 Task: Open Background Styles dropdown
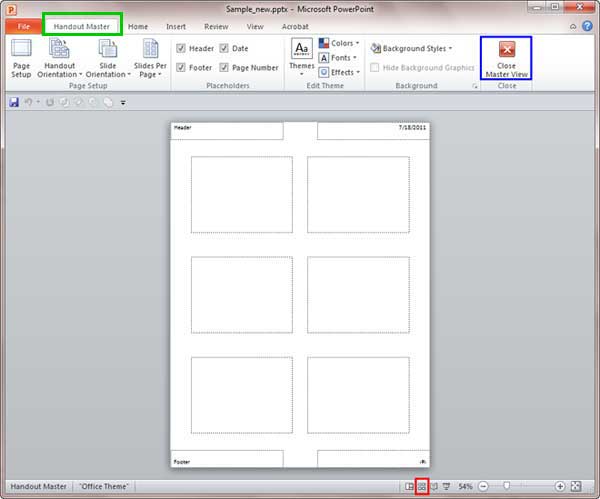pyautogui.click(x=411, y=48)
